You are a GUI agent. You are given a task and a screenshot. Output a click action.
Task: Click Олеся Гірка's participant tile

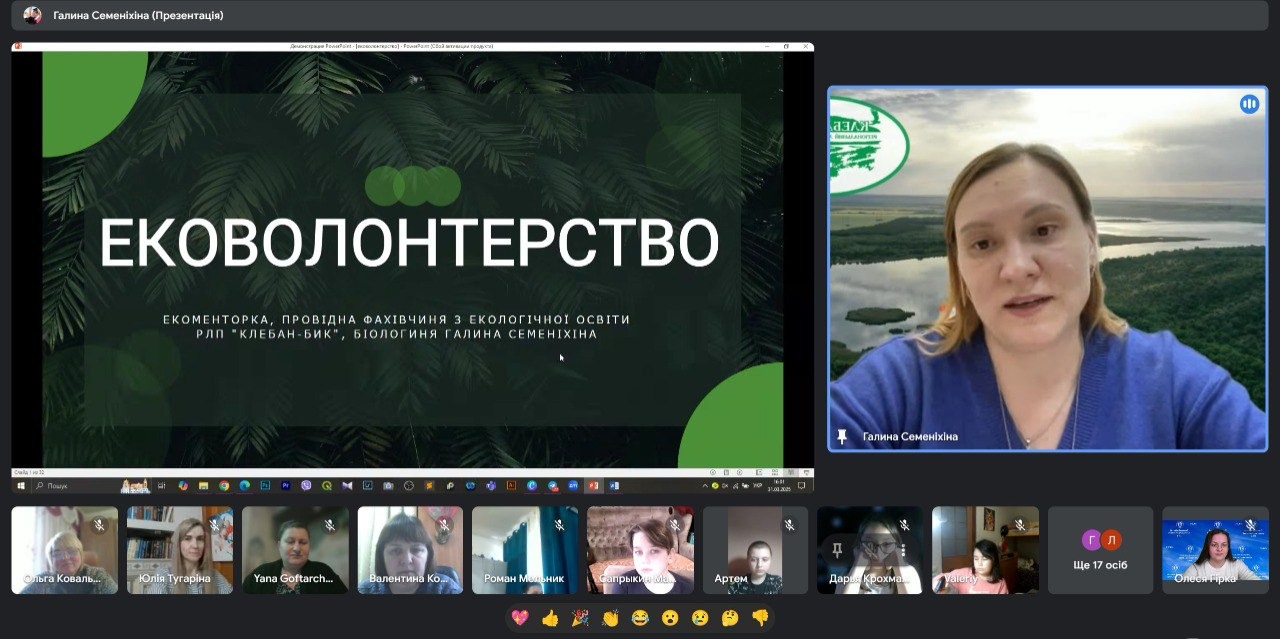[1215, 550]
